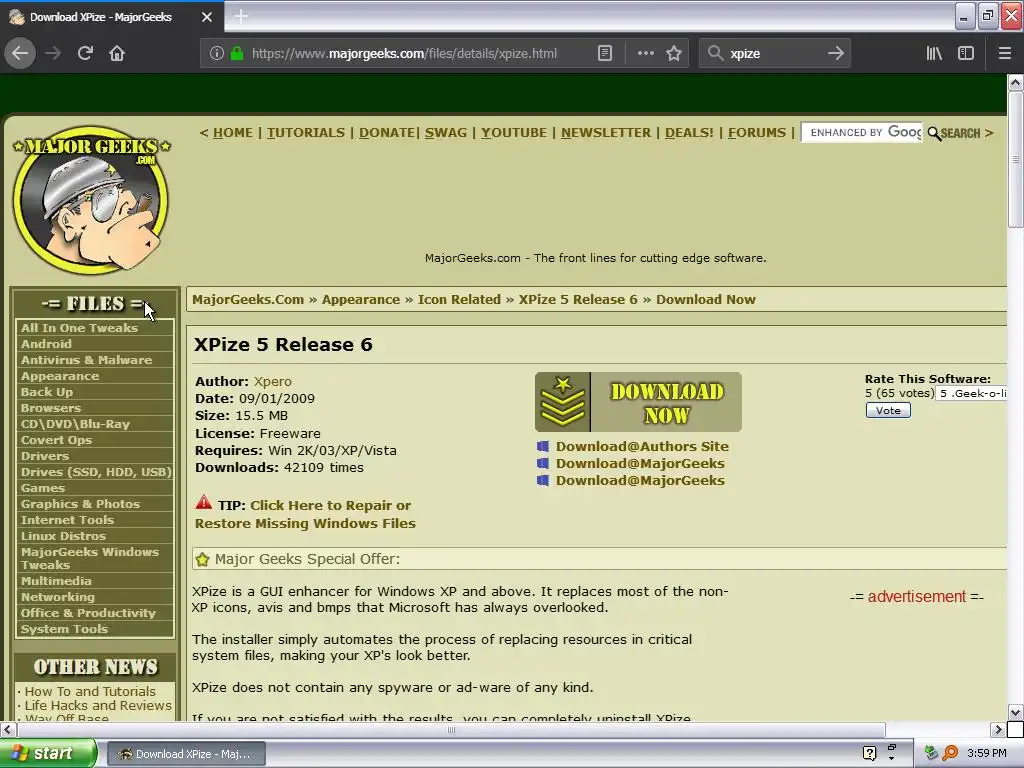1024x768 pixels.
Task: Open the Library icon in toolbar
Action: (x=934, y=53)
